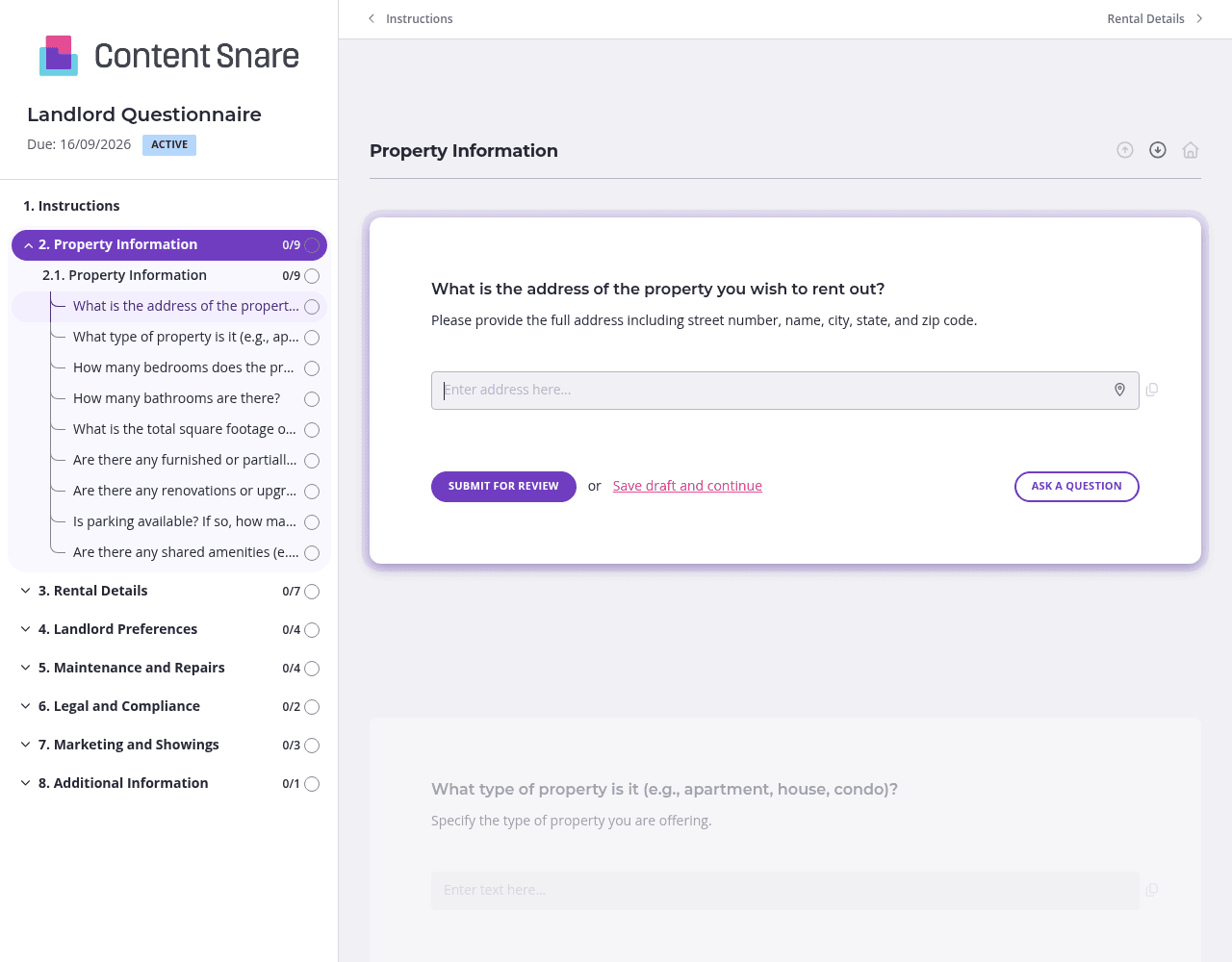
Task: Click Submit for Review button
Action: point(503,487)
